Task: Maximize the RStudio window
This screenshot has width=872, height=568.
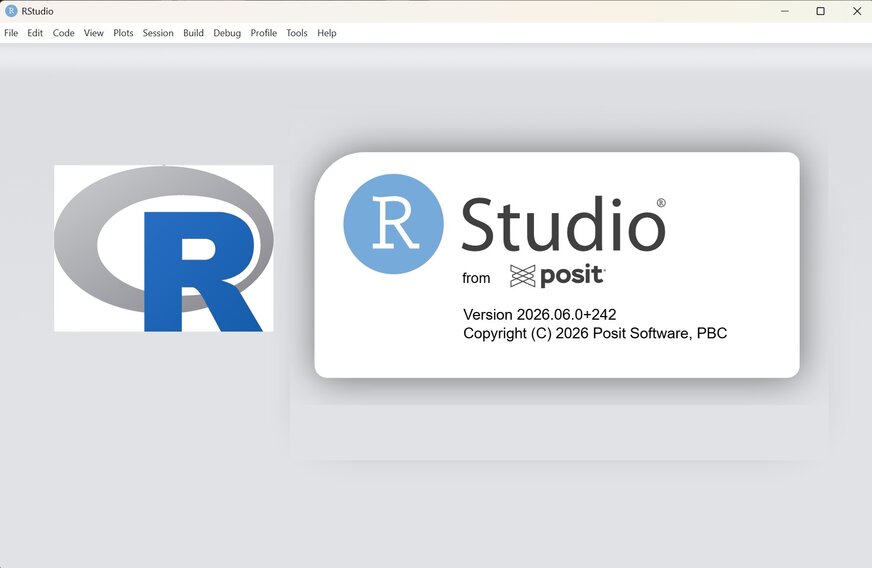Action: 820,11
